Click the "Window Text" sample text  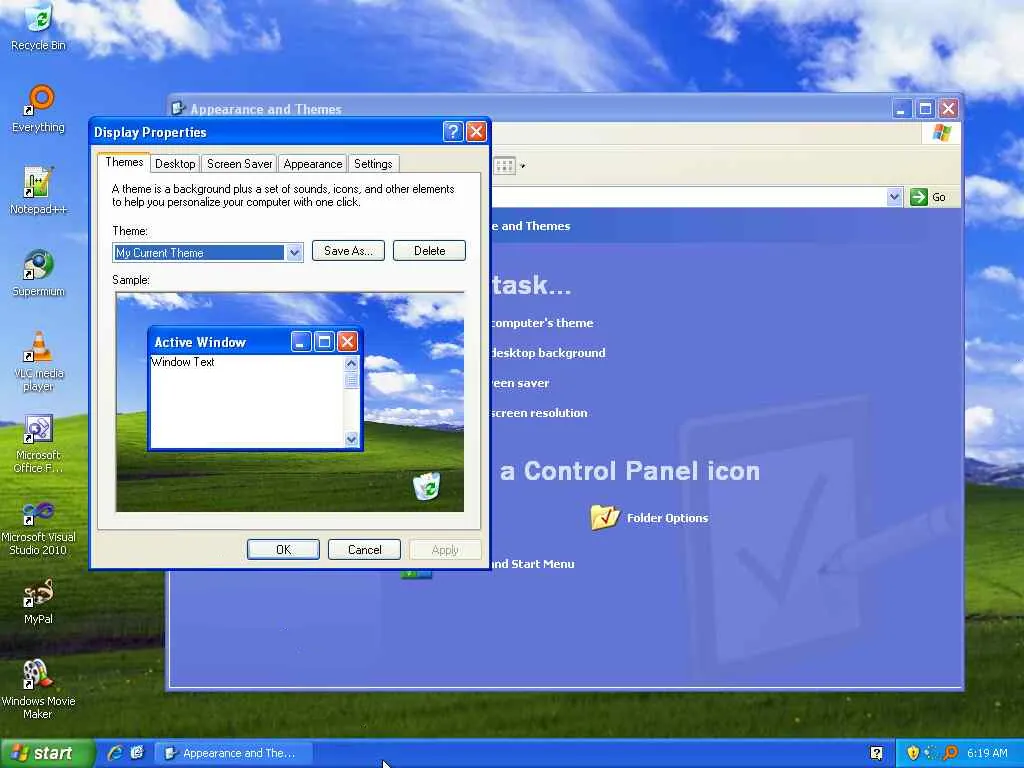(182, 362)
